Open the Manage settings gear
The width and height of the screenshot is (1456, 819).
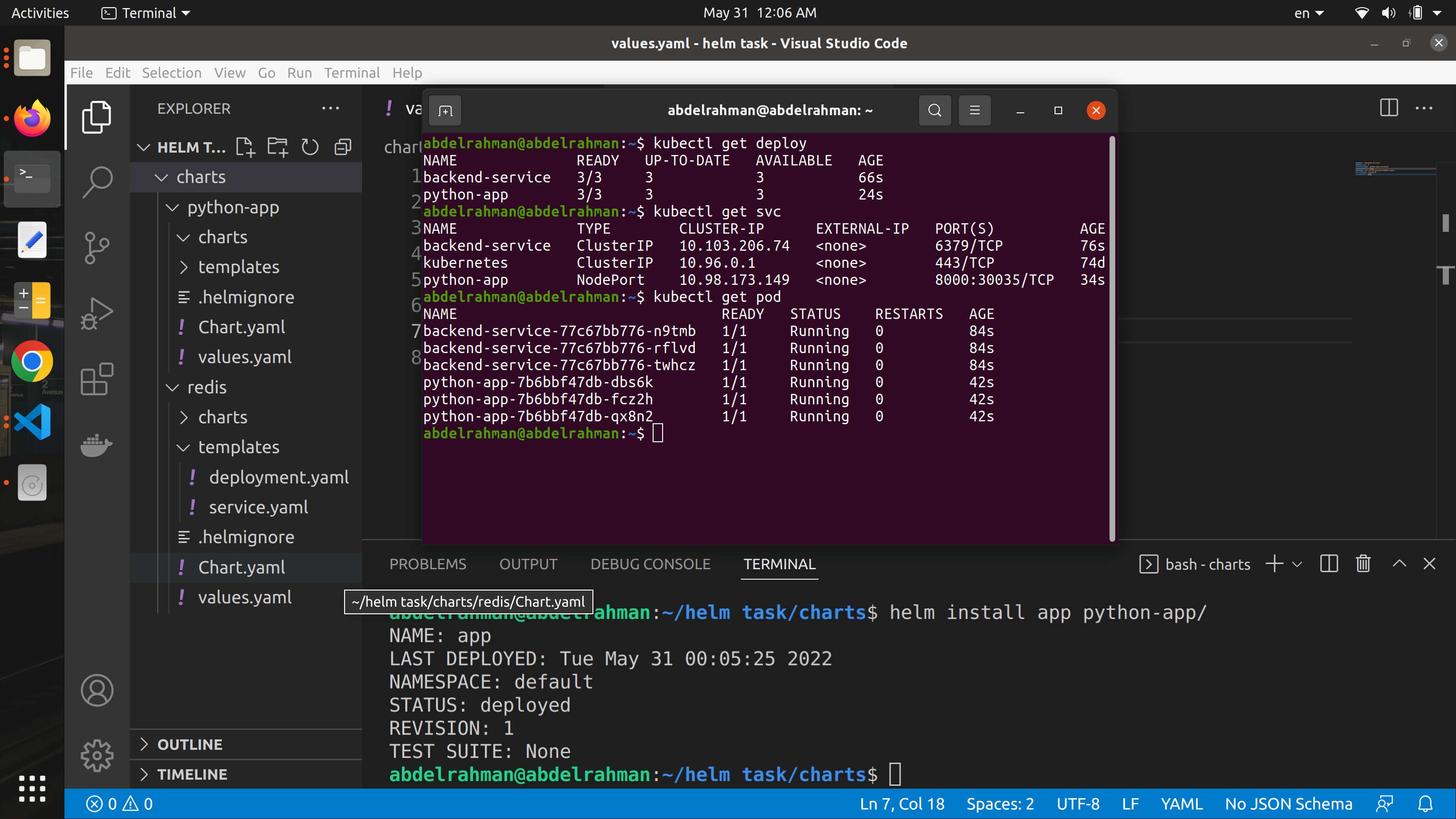pos(97,755)
